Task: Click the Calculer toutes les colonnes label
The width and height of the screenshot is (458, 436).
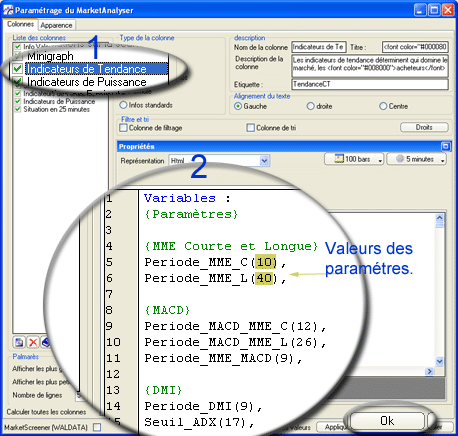Action: pyautogui.click(x=46, y=412)
